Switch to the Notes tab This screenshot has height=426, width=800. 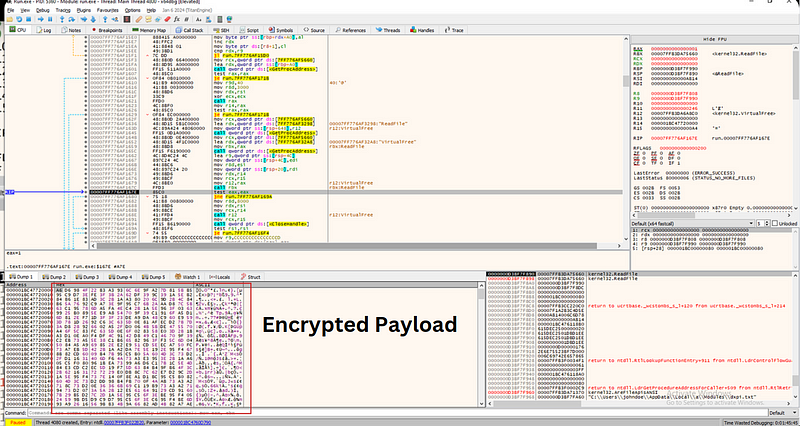[x=71, y=30]
